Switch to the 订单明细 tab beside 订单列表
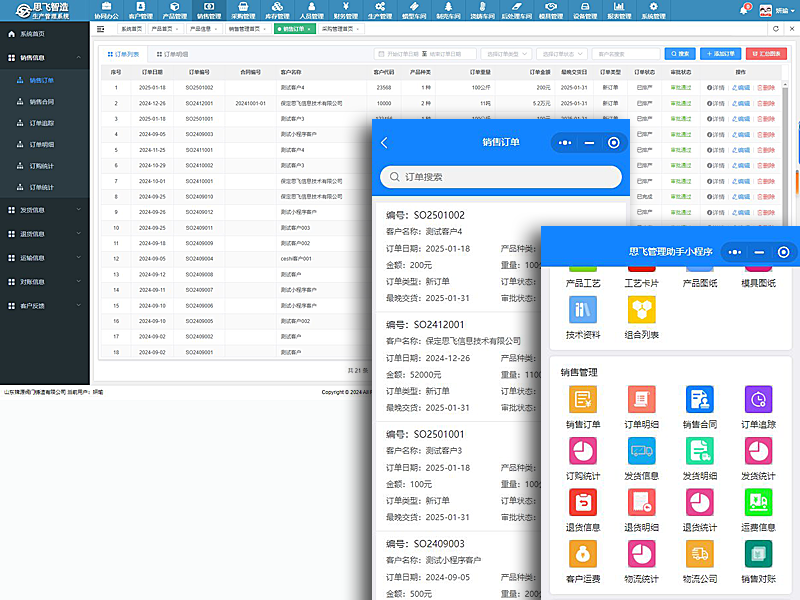This screenshot has height=600, width=800. (171, 53)
